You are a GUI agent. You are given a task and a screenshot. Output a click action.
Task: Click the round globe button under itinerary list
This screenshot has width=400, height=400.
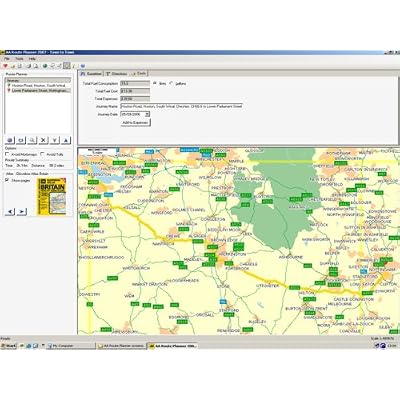[x=10, y=140]
